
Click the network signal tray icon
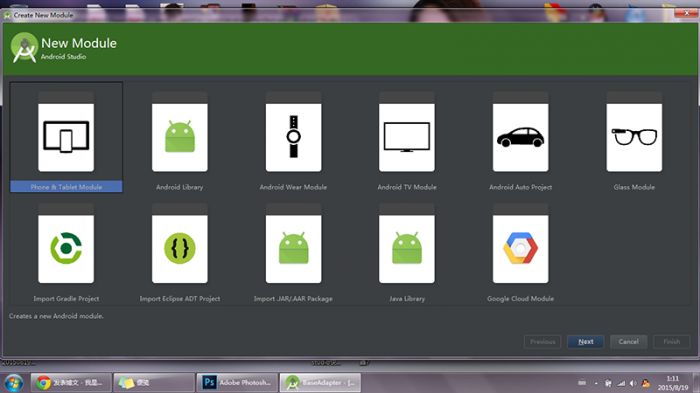click(621, 383)
